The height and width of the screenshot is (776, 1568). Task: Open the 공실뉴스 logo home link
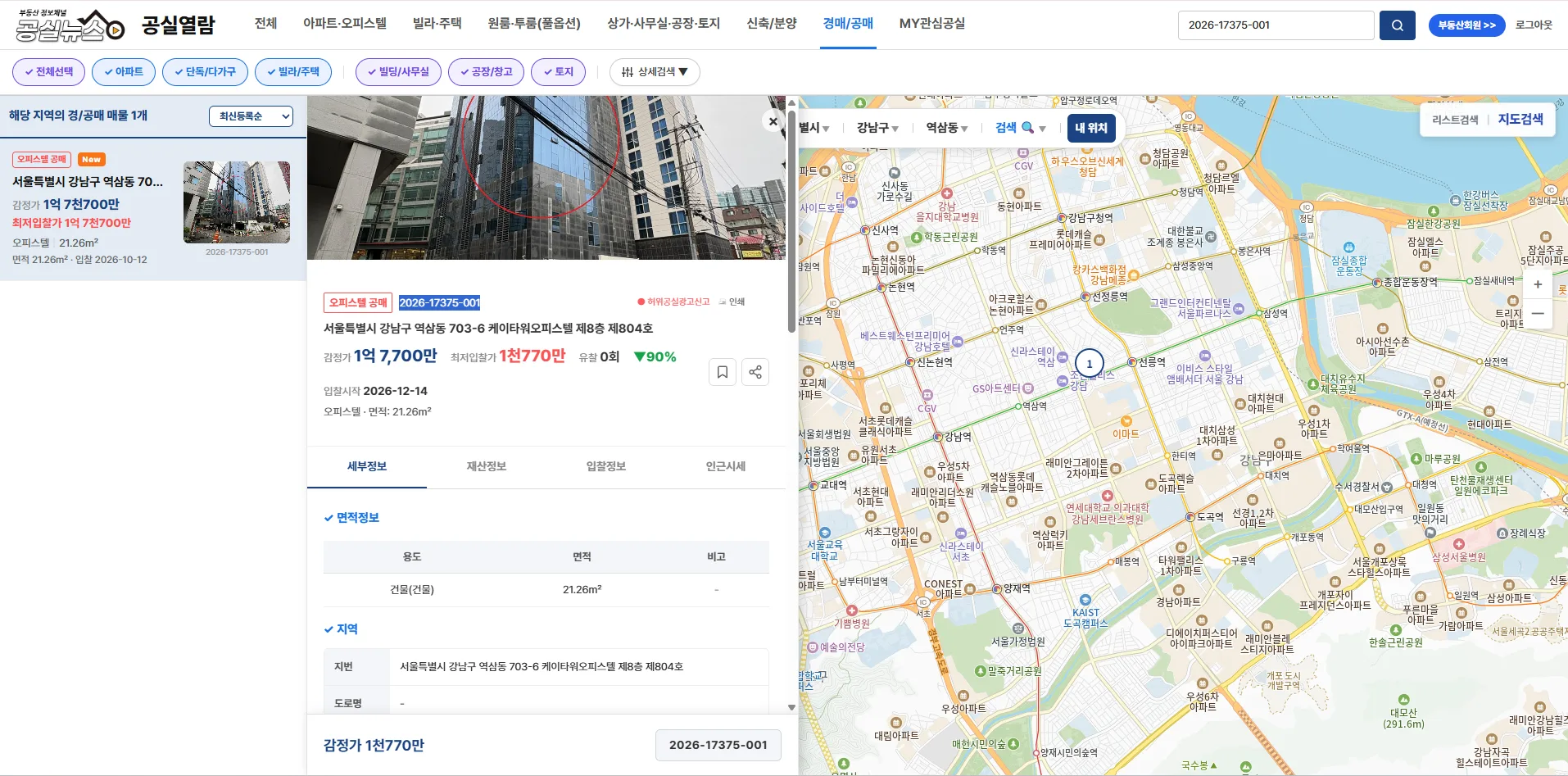pyautogui.click(x=70, y=25)
